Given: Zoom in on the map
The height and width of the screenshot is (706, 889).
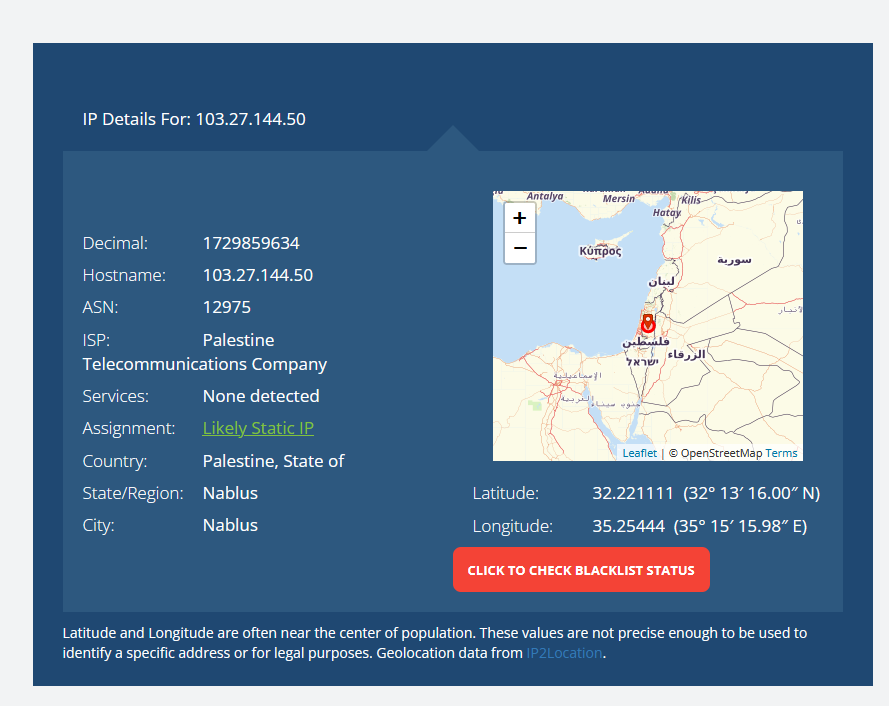Looking at the screenshot, I should [519, 218].
